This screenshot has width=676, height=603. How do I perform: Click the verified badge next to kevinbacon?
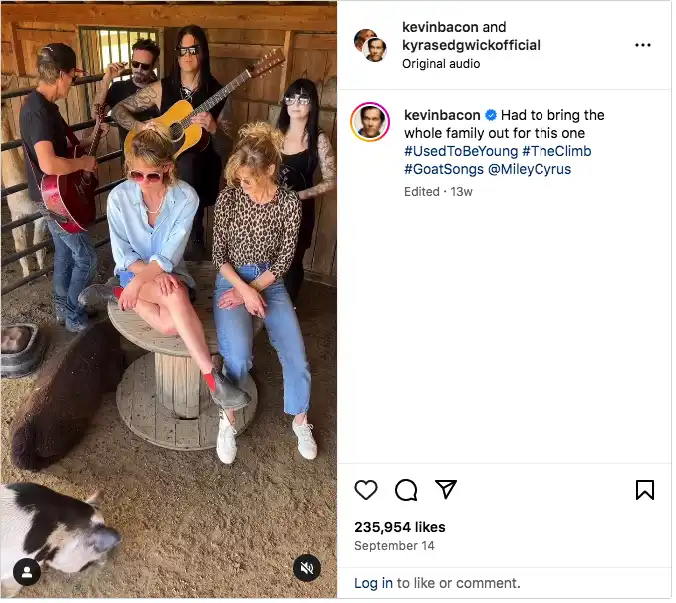pos(490,115)
